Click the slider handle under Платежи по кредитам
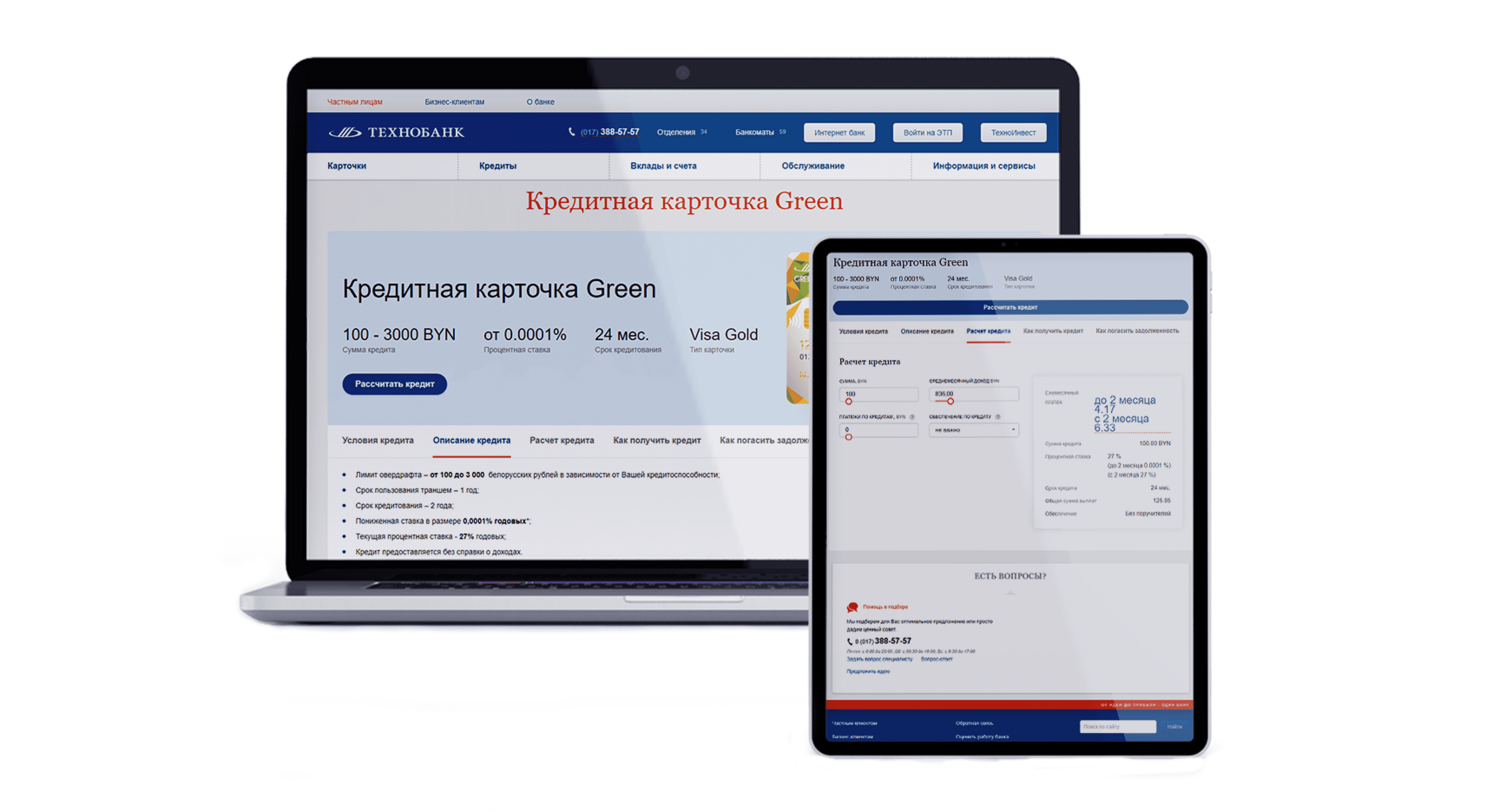1493x812 pixels. click(848, 437)
